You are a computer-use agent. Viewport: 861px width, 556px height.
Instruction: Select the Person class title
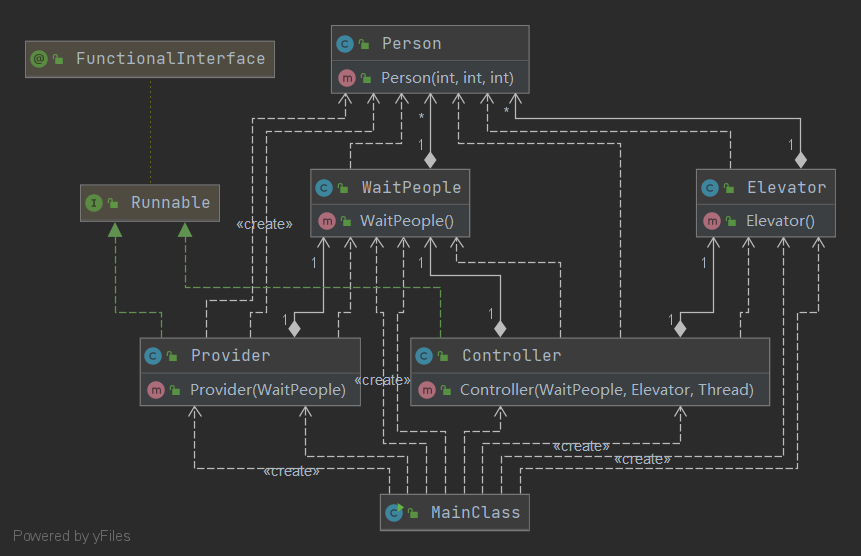[x=411, y=43]
